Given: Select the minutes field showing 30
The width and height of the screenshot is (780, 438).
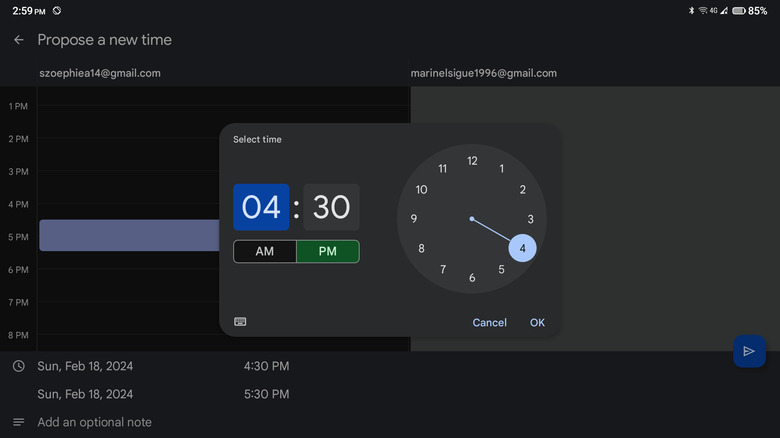Looking at the screenshot, I should [331, 207].
